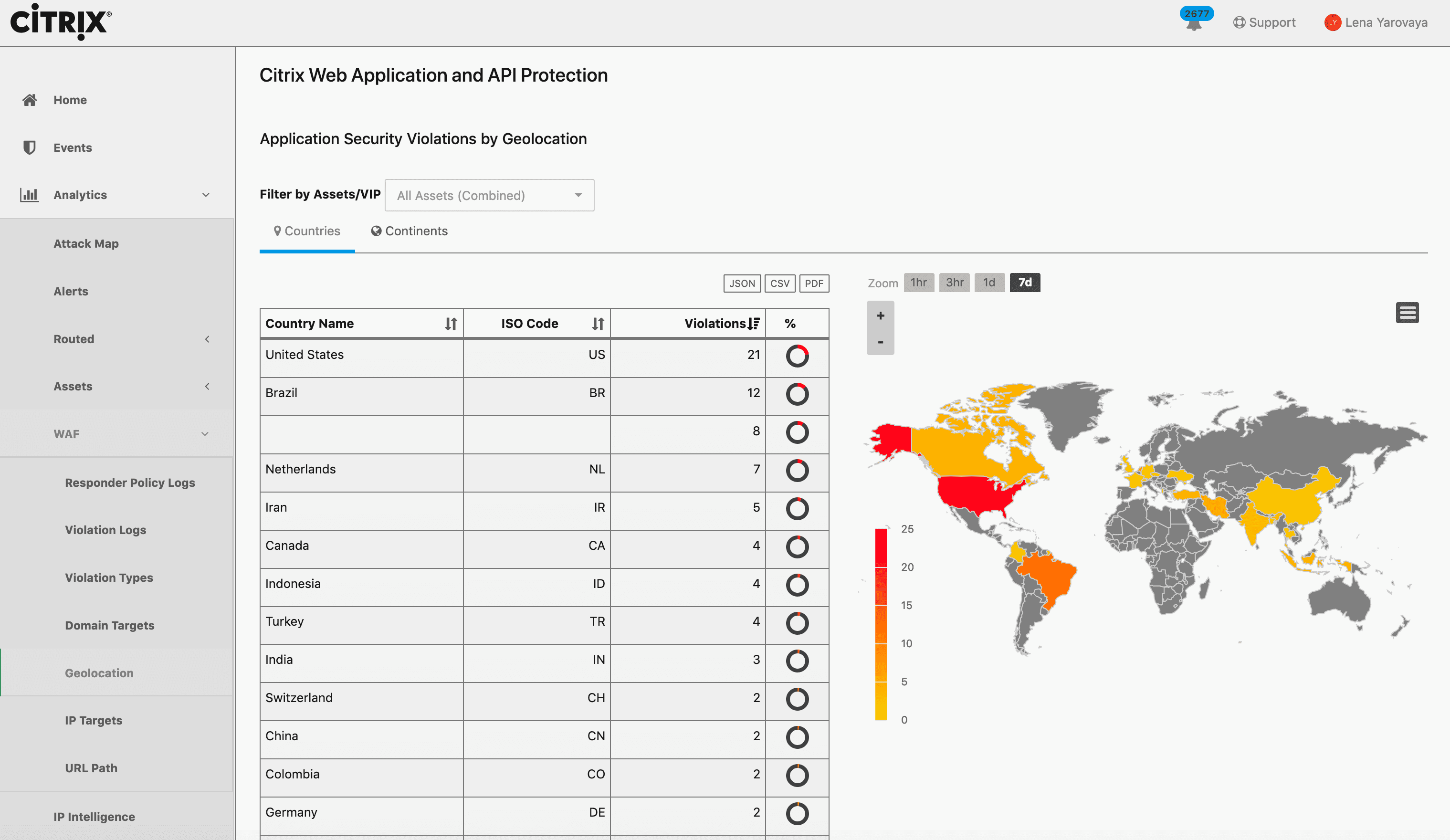Sort by Violations column icon

coord(754,323)
